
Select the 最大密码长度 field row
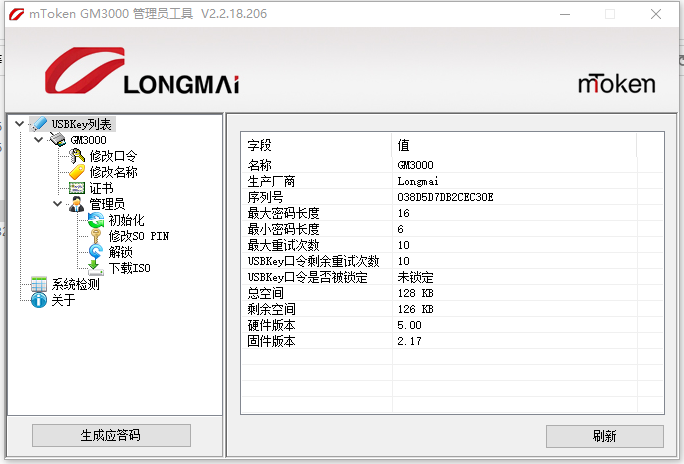[452, 213]
